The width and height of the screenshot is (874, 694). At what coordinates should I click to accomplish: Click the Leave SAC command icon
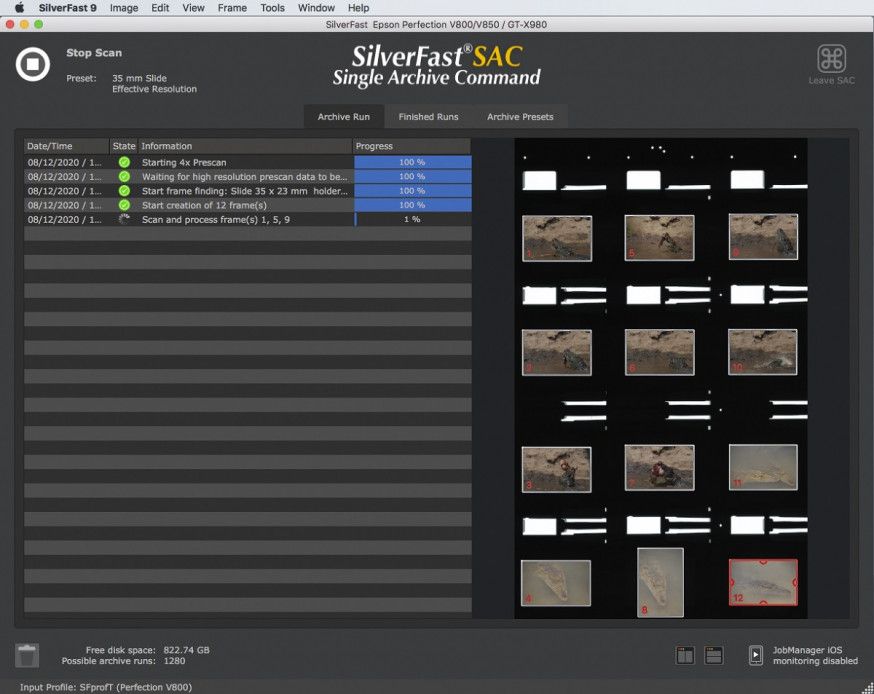[x=831, y=59]
